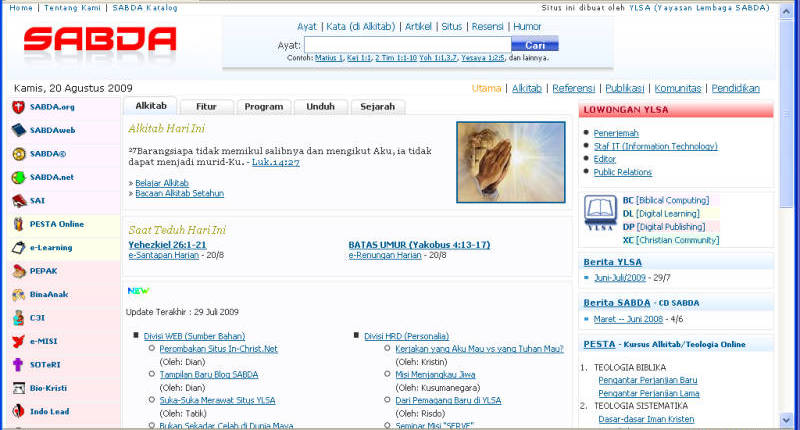
Task: Select the Humor search mode
Action: click(x=527, y=27)
